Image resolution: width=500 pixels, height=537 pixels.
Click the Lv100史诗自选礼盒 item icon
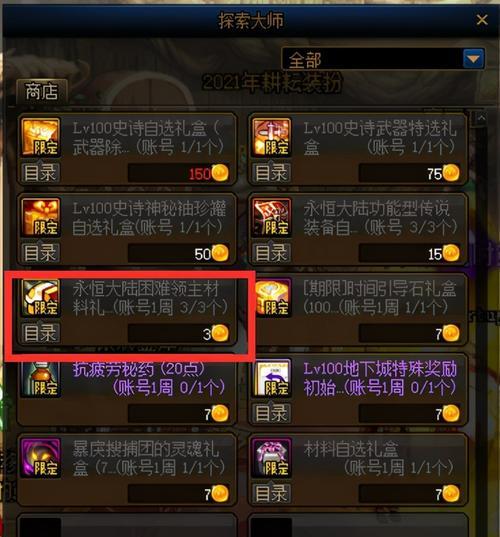[41, 137]
